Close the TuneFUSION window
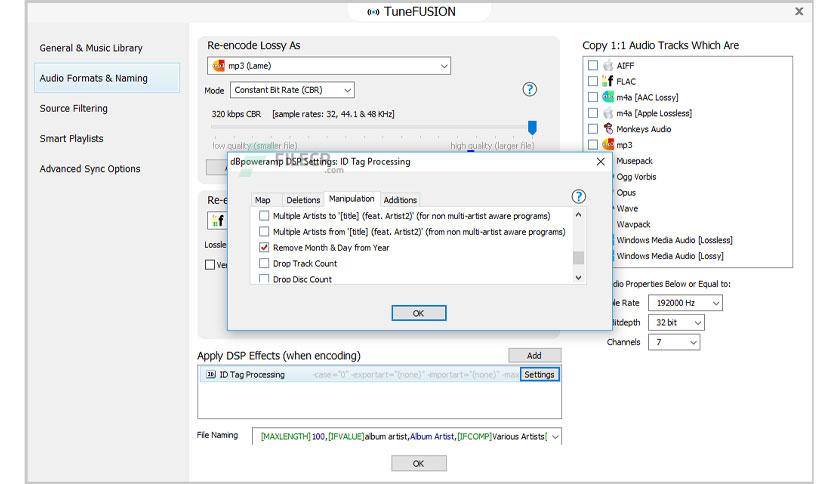The image size is (836, 484). [x=799, y=11]
